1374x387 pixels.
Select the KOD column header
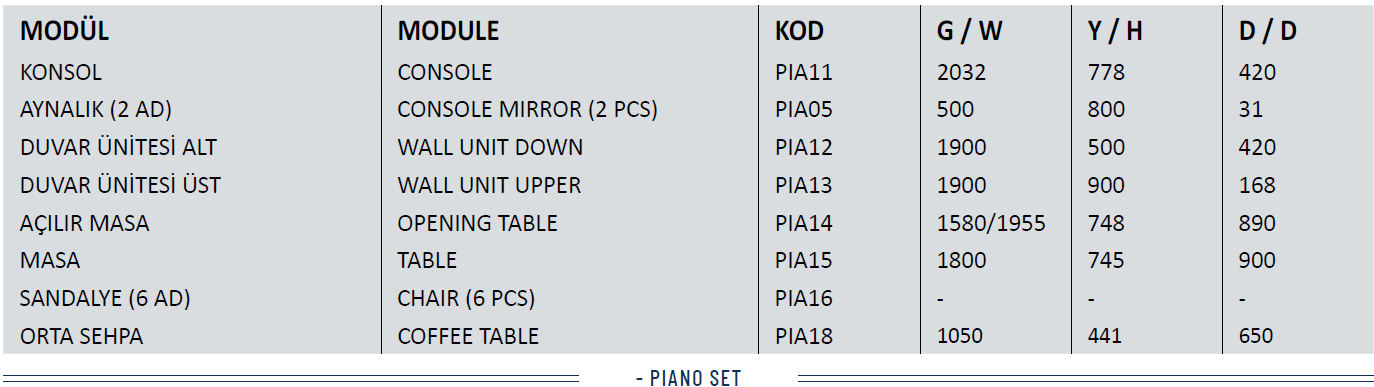(x=799, y=31)
